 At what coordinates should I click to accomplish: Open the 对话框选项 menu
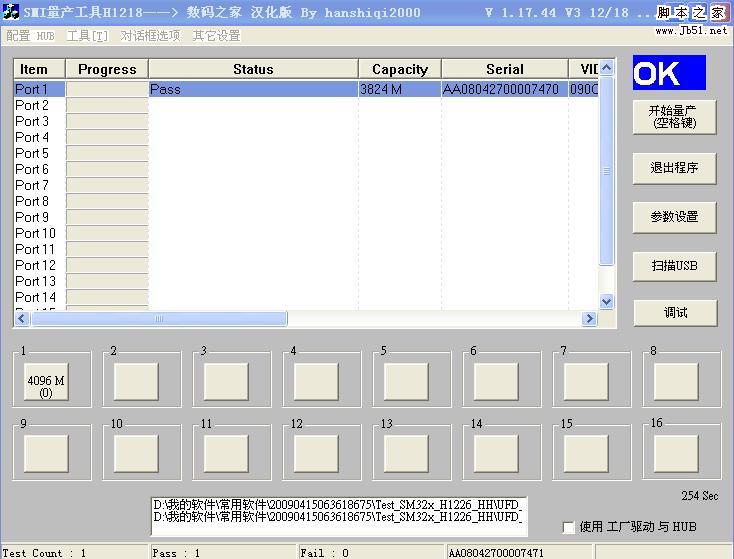coord(150,36)
